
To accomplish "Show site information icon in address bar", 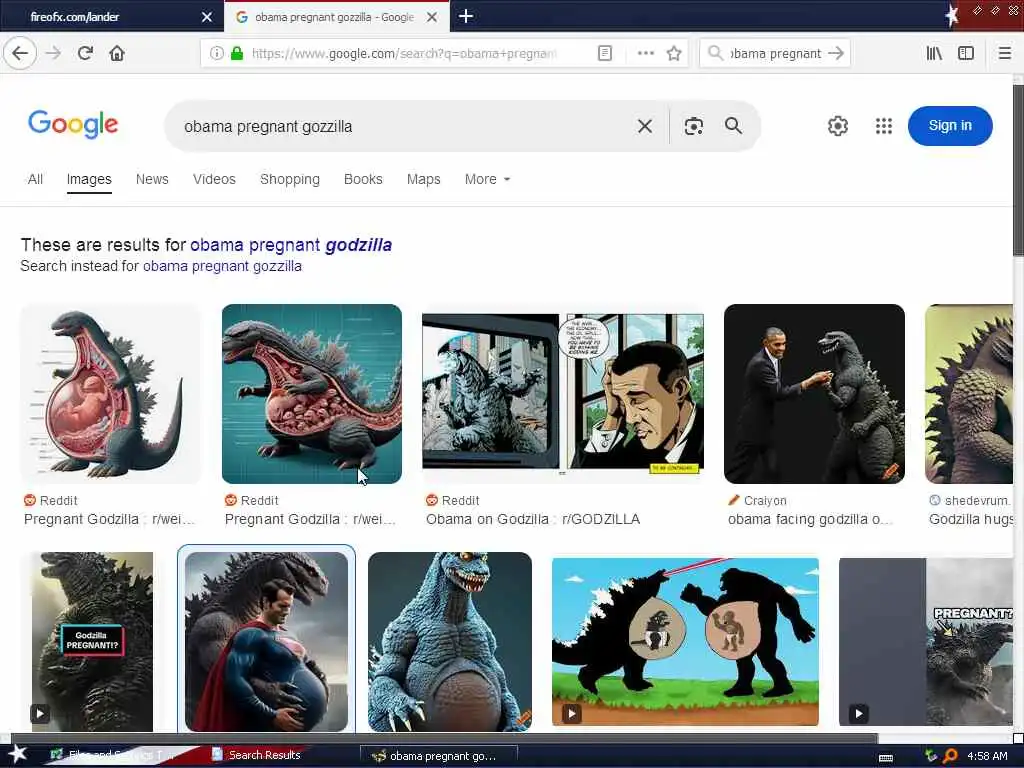I will pyautogui.click(x=217, y=54).
